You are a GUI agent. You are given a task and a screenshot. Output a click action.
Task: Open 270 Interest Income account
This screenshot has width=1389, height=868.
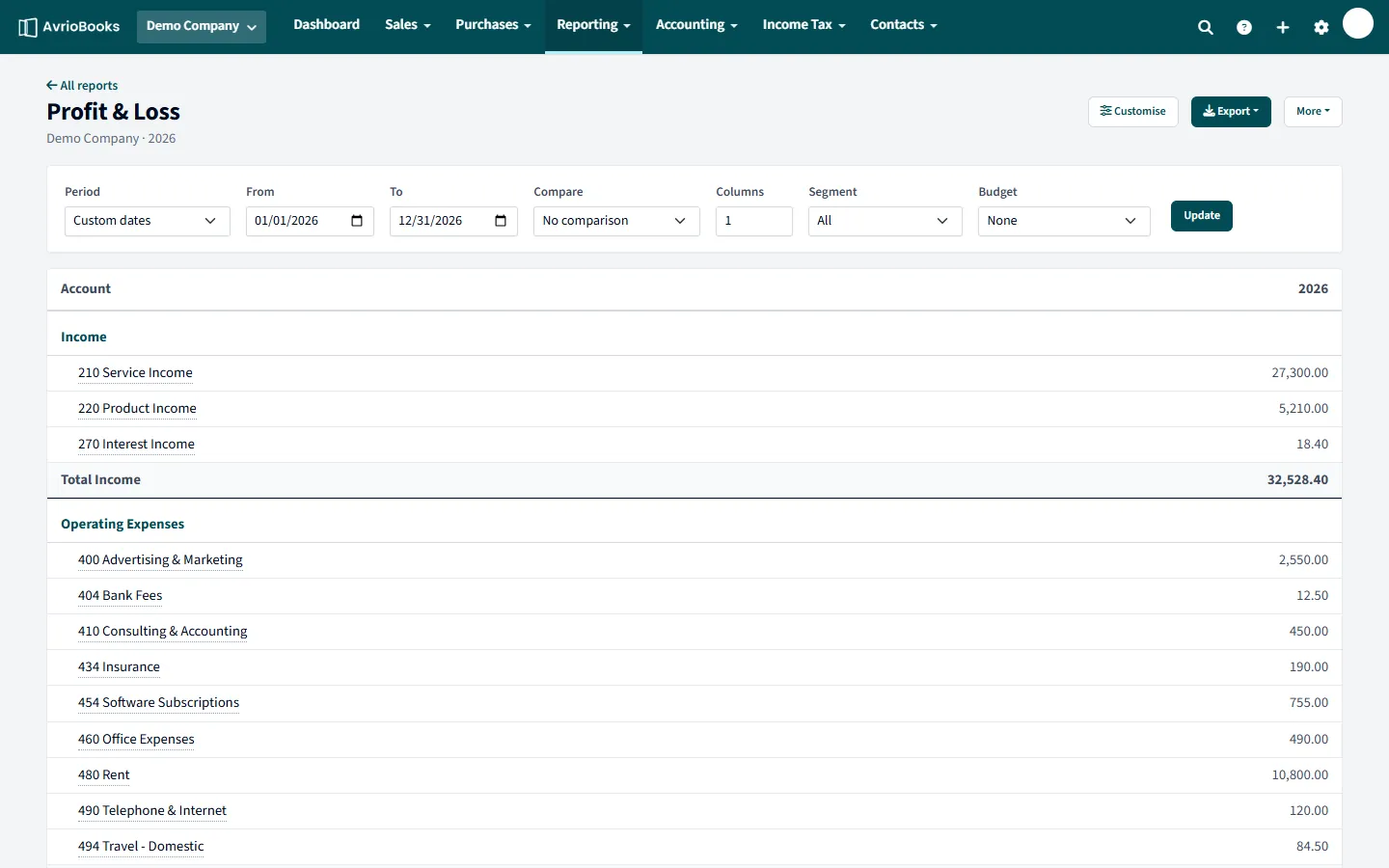coord(136,445)
